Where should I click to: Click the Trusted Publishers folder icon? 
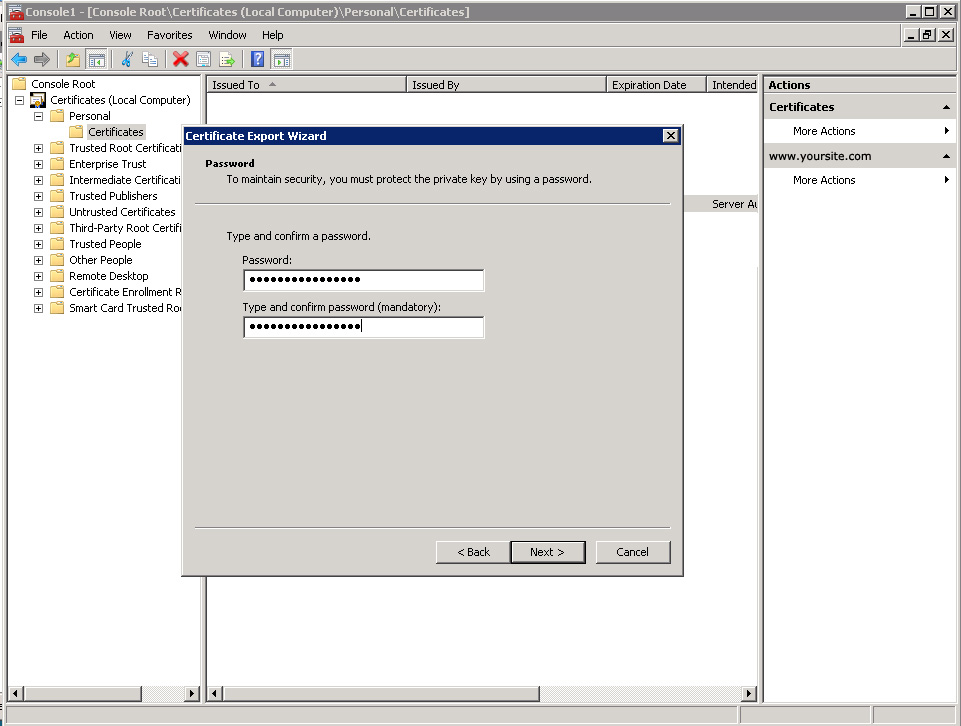click(57, 195)
